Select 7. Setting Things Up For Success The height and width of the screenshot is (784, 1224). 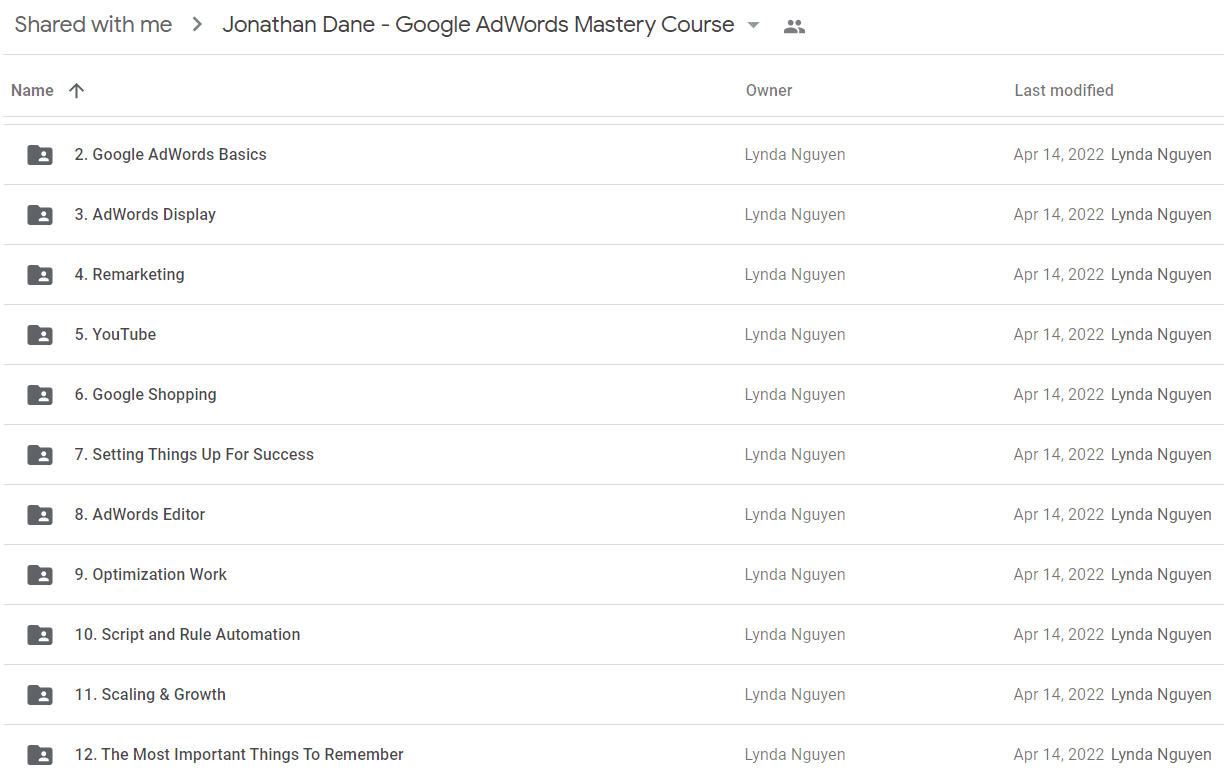(x=194, y=454)
